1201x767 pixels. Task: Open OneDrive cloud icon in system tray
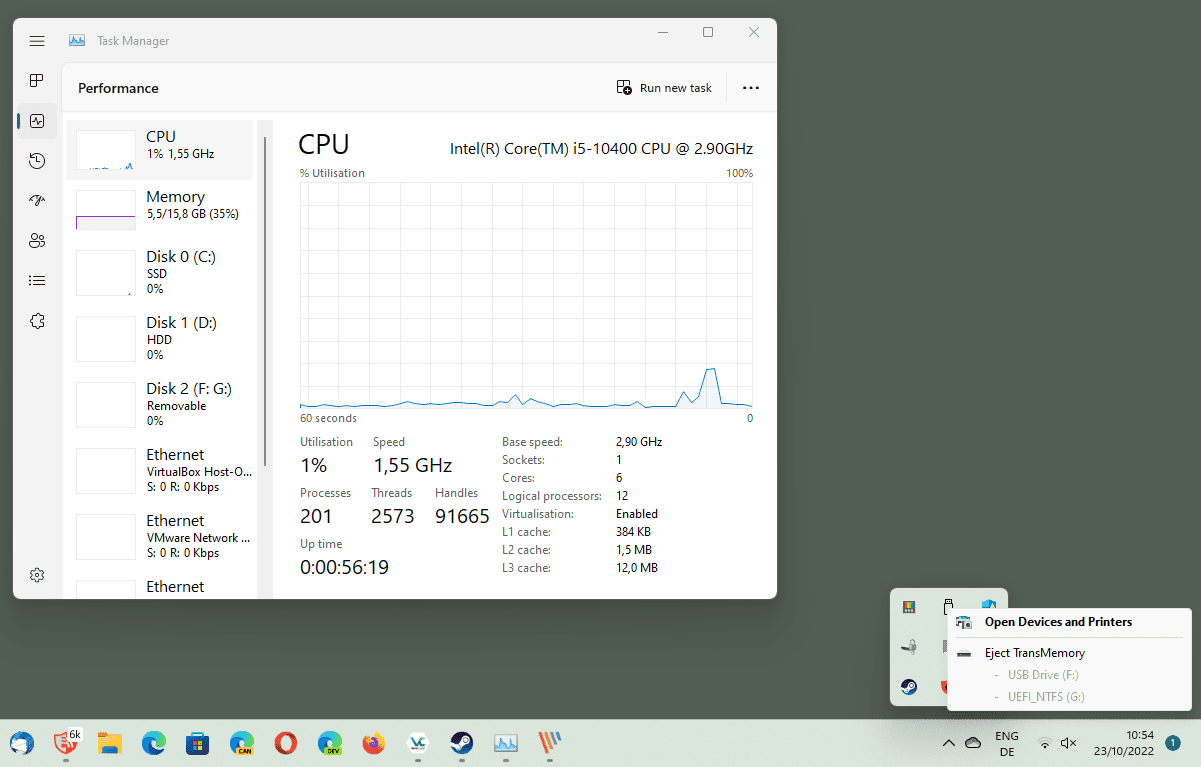972,742
